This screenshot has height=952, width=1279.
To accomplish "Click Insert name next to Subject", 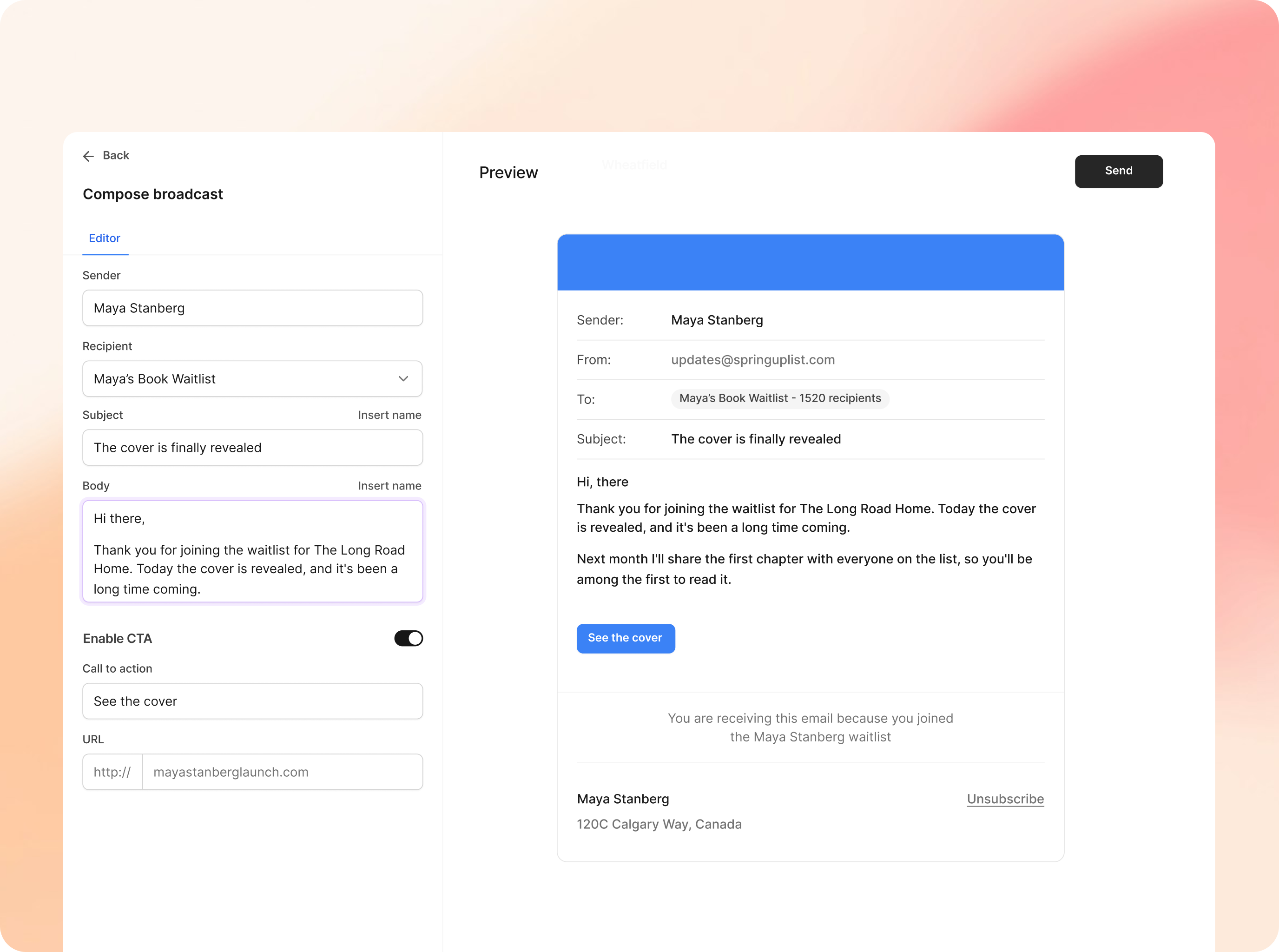I will [389, 416].
